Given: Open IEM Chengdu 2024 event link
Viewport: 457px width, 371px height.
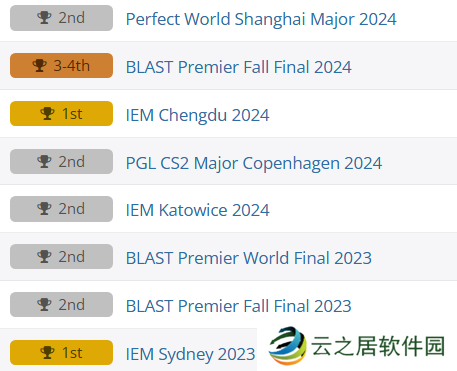Looking at the screenshot, I should pyautogui.click(x=197, y=115).
